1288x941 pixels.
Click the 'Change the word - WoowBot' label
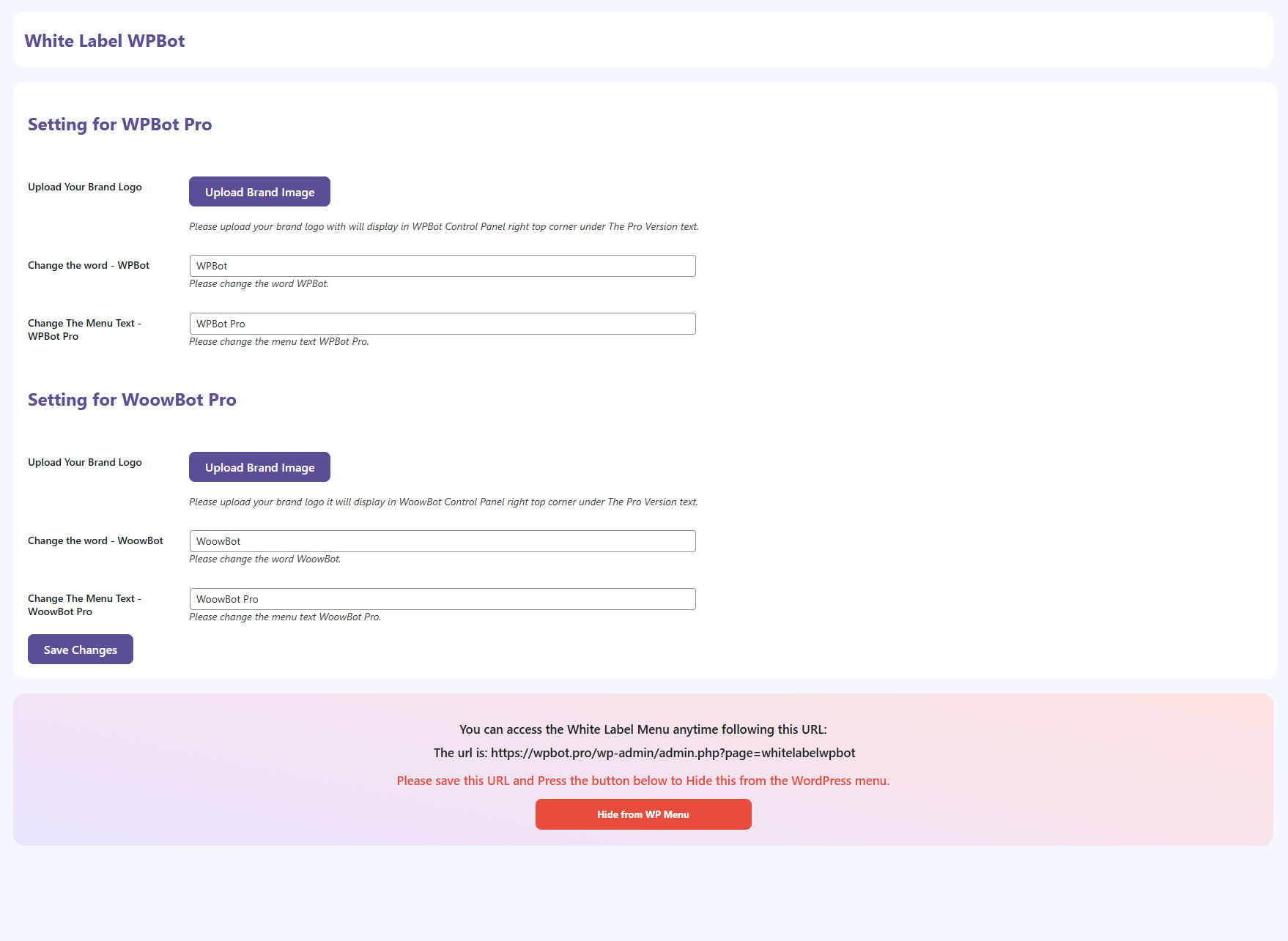95,540
